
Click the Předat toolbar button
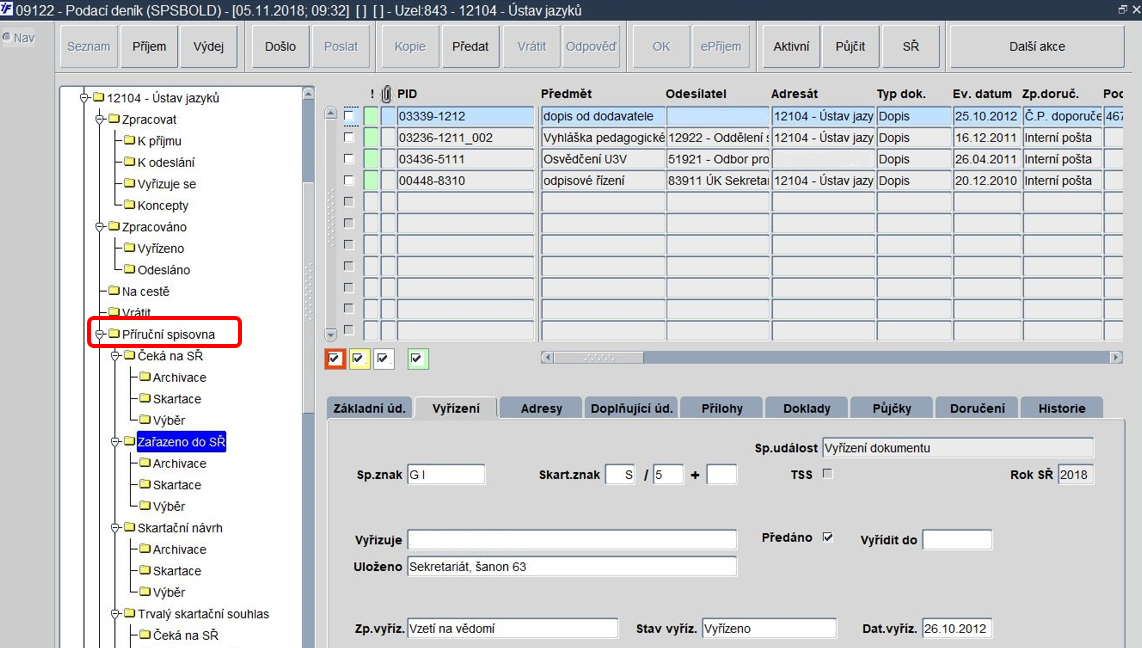(x=470, y=47)
